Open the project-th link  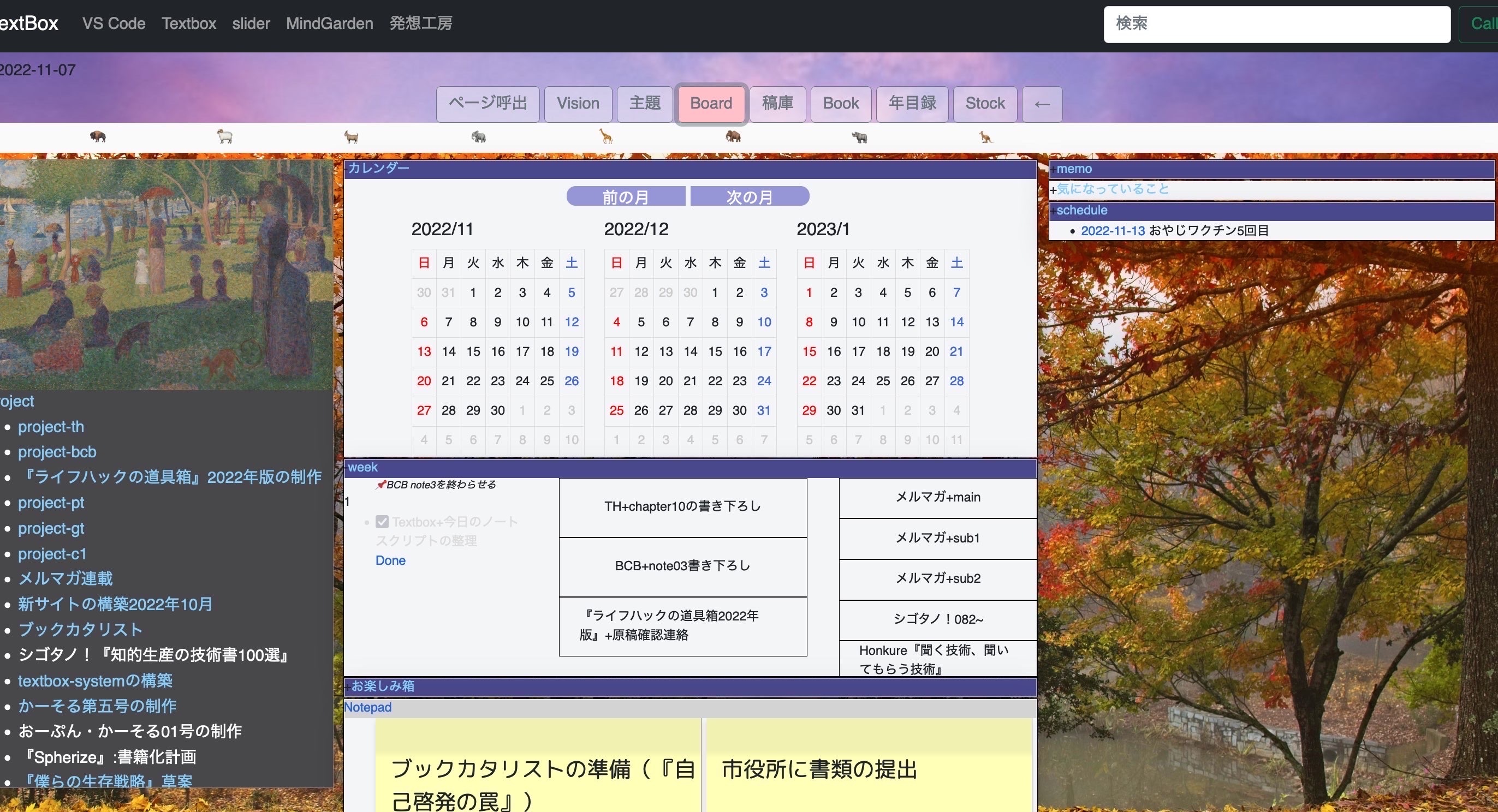click(x=51, y=426)
